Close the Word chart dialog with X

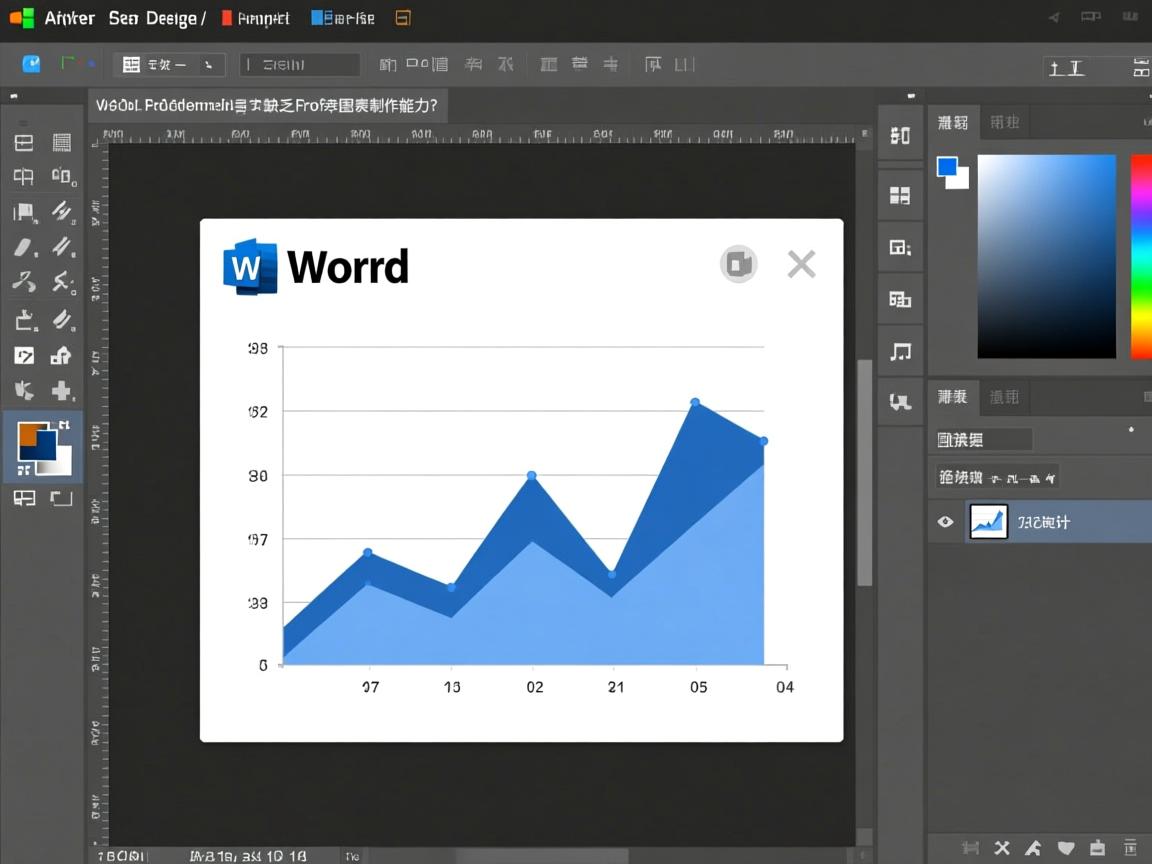pos(801,264)
